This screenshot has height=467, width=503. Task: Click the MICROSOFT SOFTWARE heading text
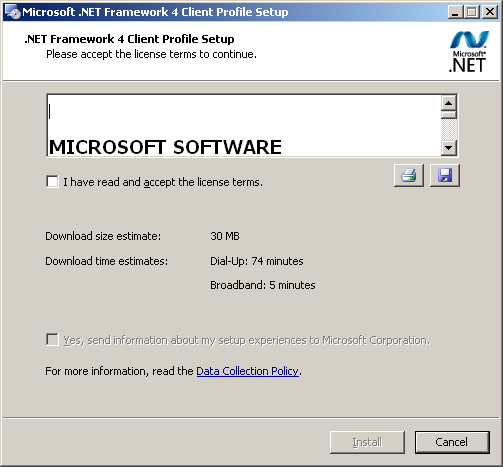point(165,147)
